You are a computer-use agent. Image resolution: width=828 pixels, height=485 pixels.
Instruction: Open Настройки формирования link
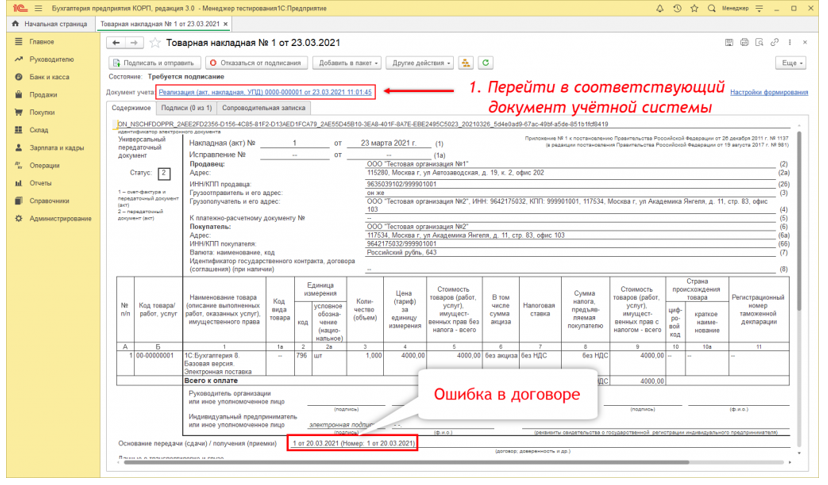pyautogui.click(x=769, y=92)
